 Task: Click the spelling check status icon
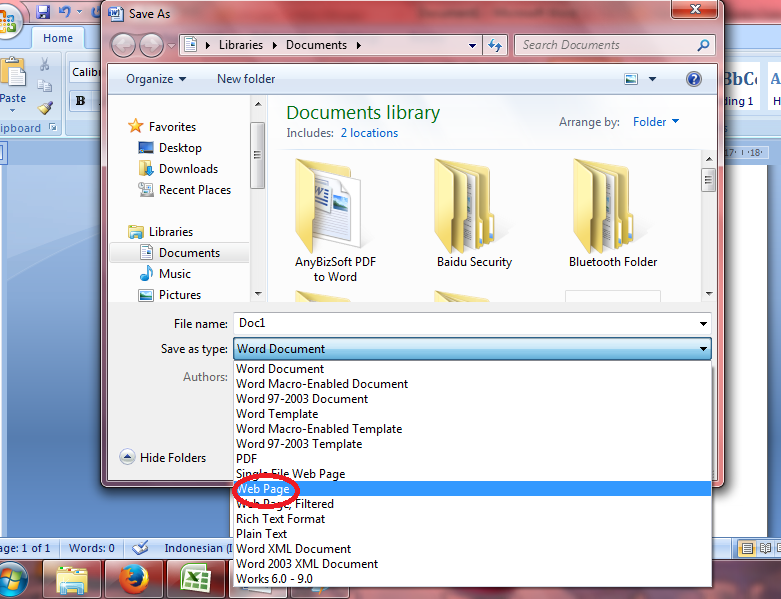(x=140, y=548)
